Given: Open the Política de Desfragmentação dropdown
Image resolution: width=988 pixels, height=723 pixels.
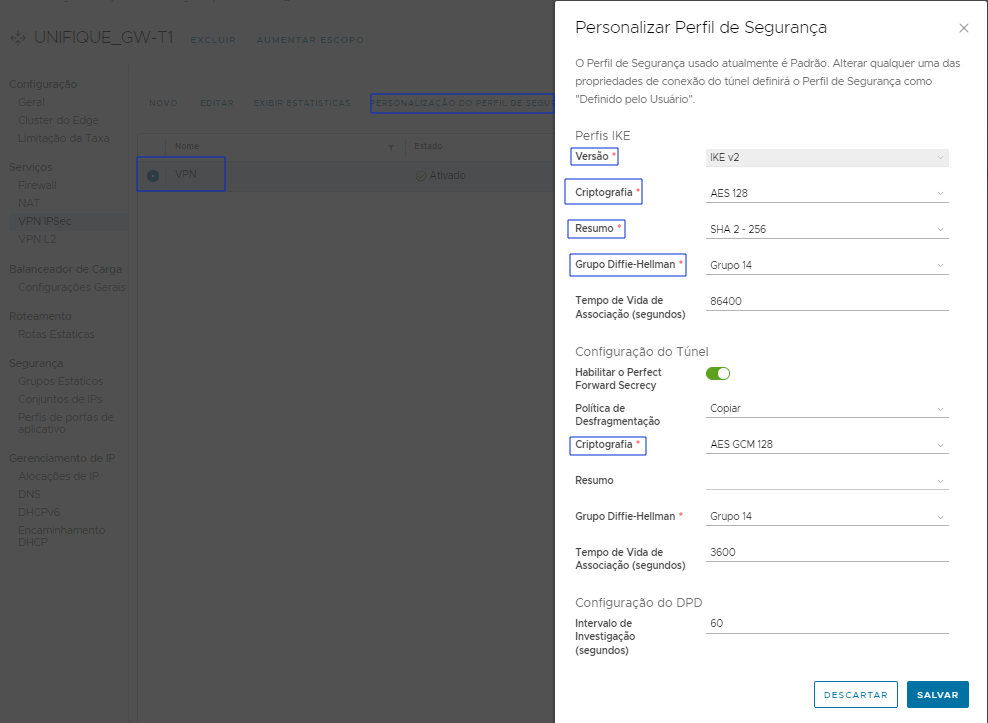Looking at the screenshot, I should pyautogui.click(x=827, y=408).
